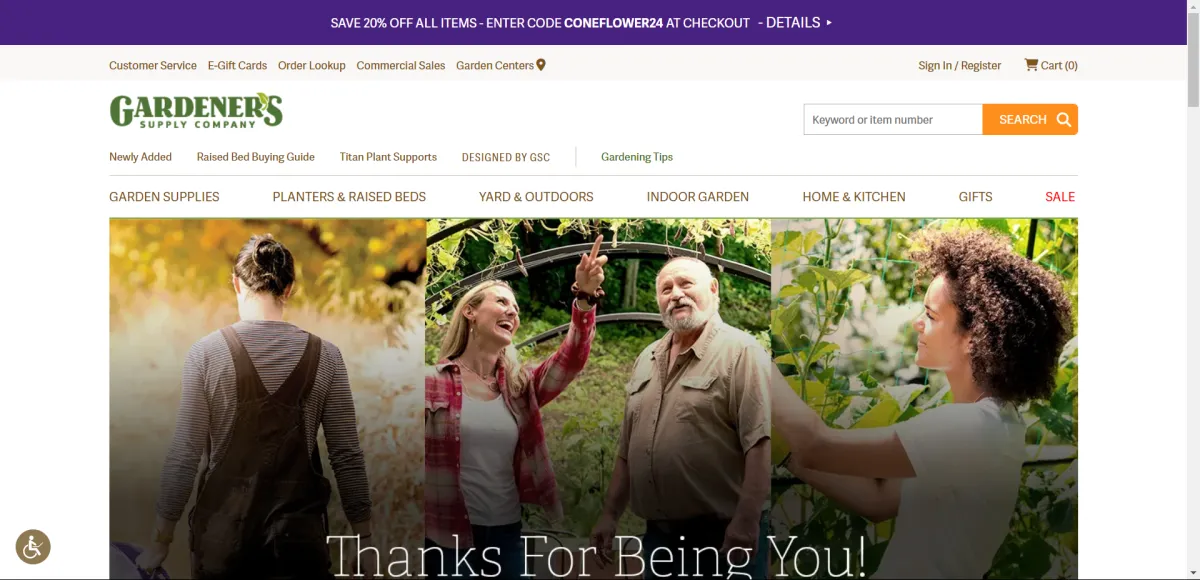Open the Gardening Tips link
This screenshot has height=580, width=1200.
tap(637, 157)
